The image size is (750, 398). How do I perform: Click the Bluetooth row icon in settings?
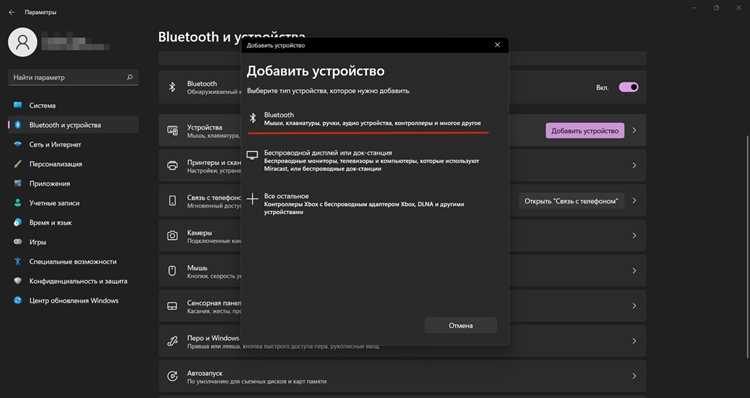click(x=172, y=87)
